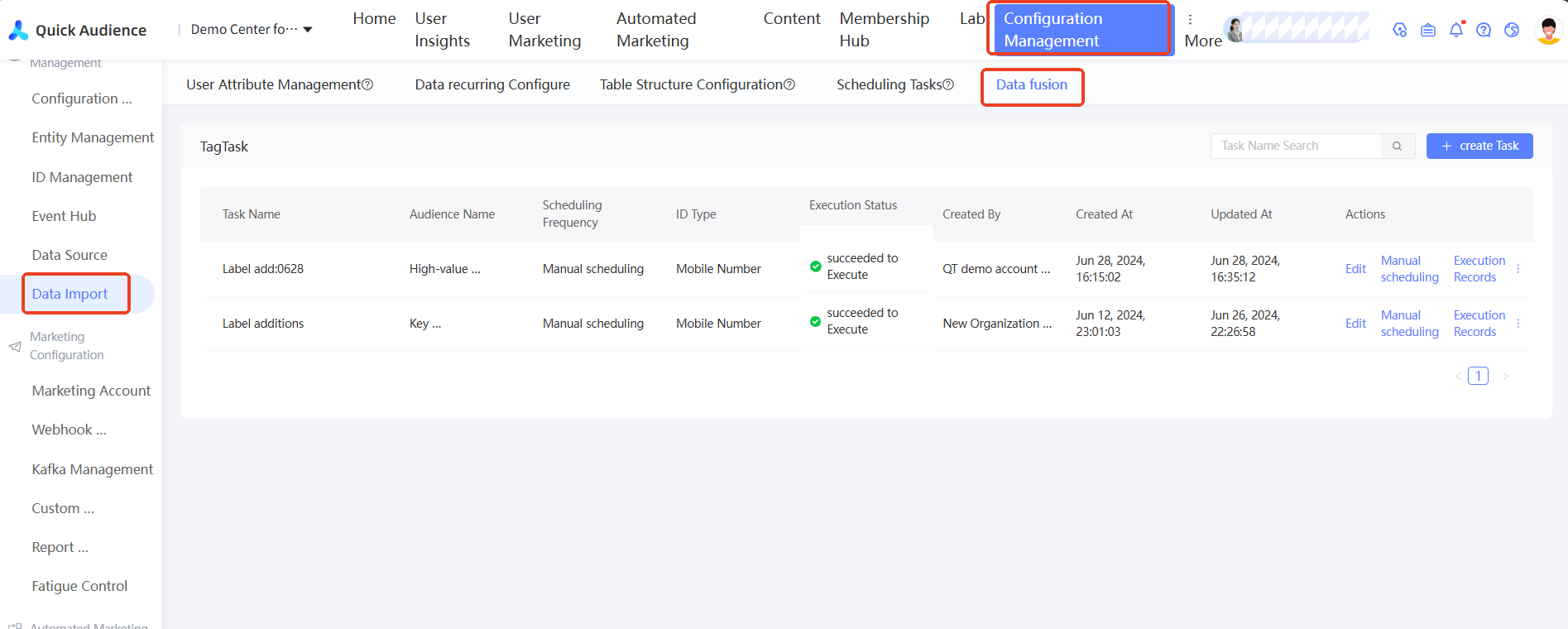Image resolution: width=1568 pixels, height=629 pixels.
Task: Open the briefcase task icon in header
Action: click(1428, 30)
